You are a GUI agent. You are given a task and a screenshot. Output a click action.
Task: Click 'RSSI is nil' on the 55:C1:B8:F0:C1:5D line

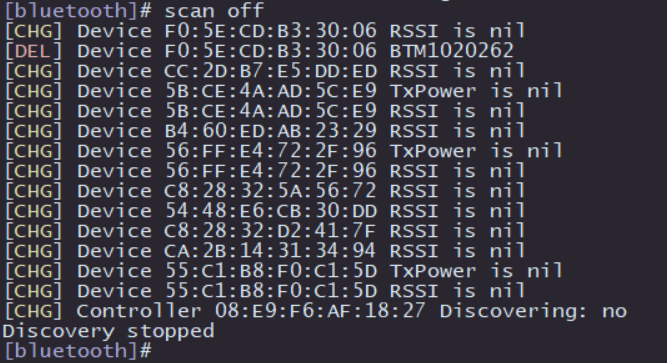pos(457,291)
